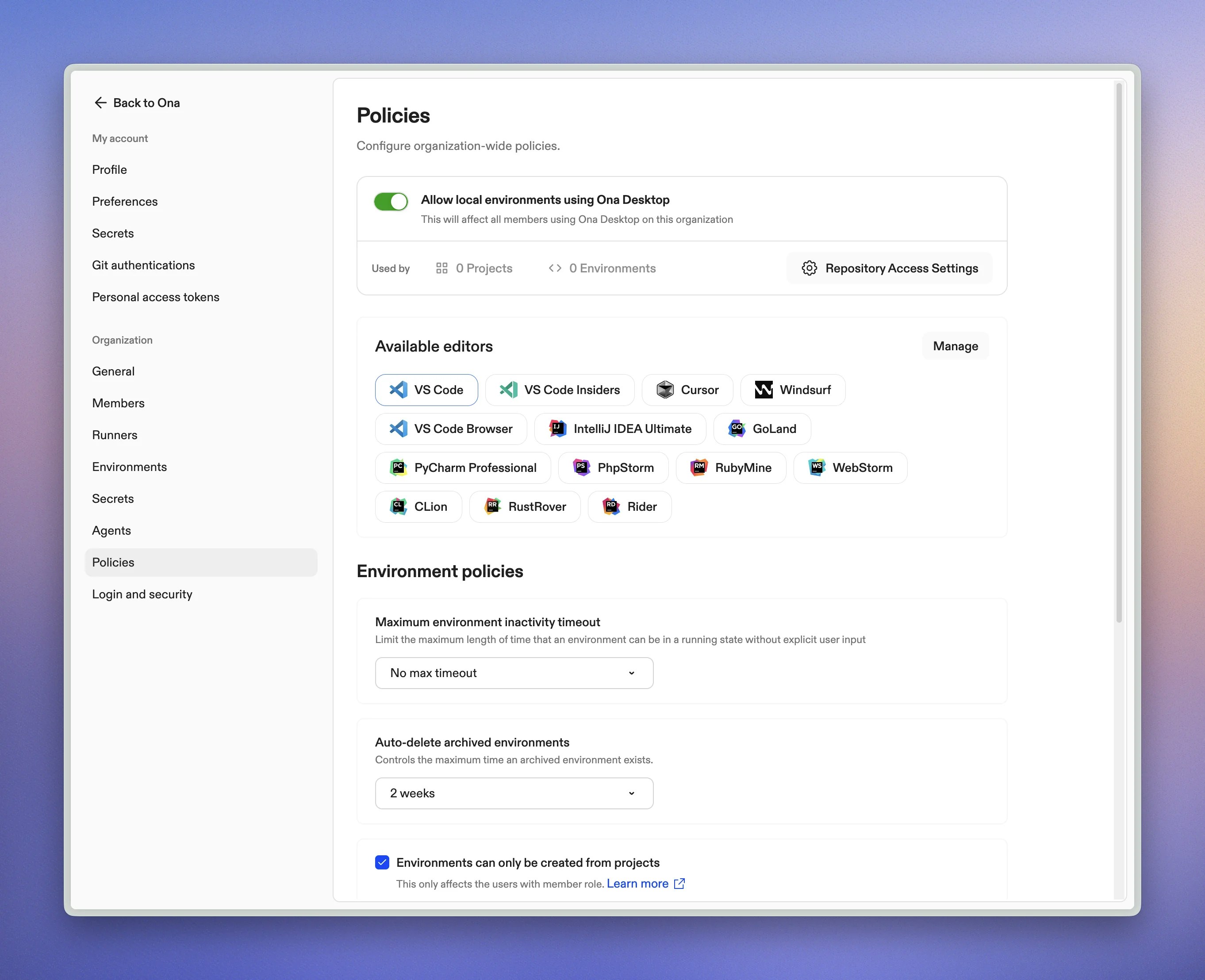This screenshot has height=980, width=1205.
Task: Select the VS Code editor icon
Action: pyautogui.click(x=426, y=390)
